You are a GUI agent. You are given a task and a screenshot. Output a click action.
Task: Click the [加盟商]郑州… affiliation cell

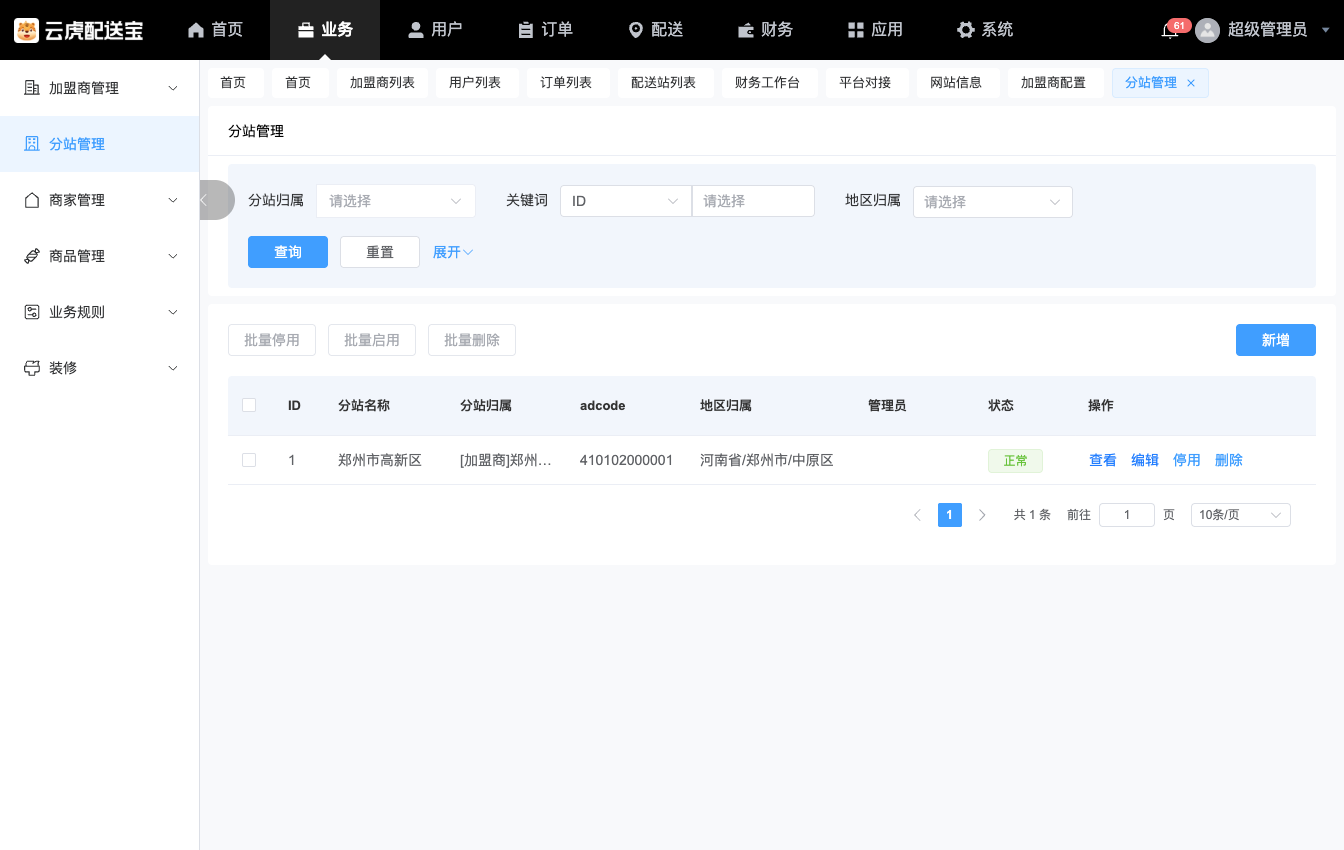[506, 460]
